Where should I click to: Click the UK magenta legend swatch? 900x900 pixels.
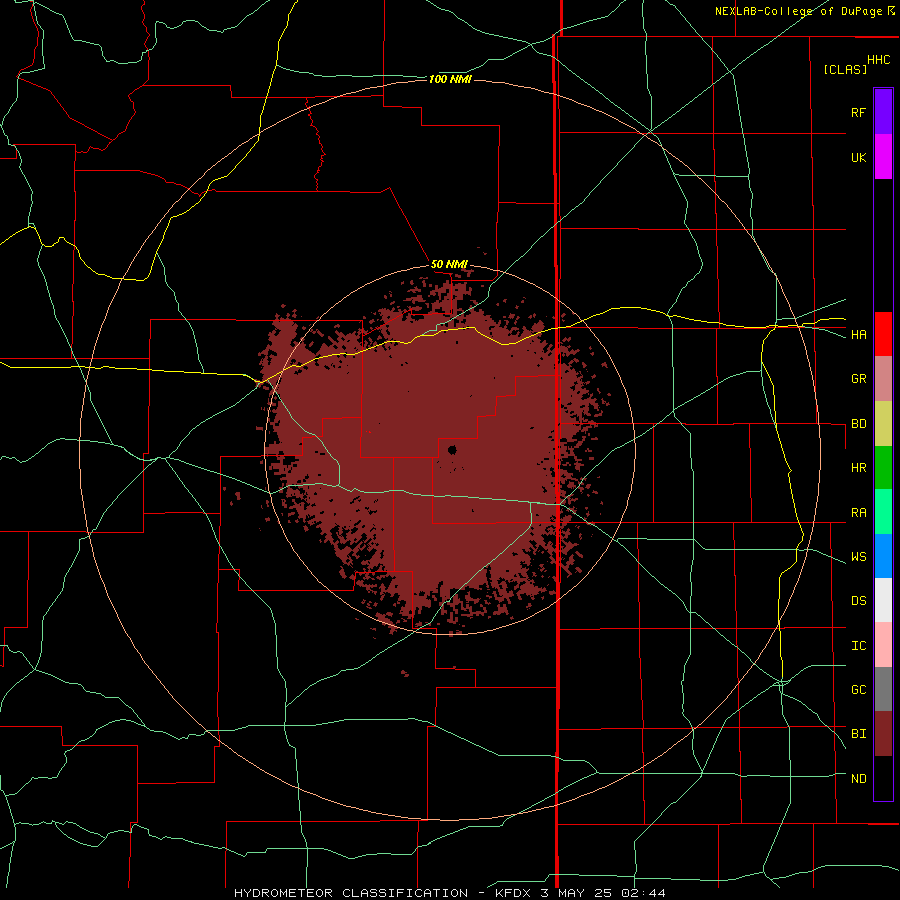point(883,157)
